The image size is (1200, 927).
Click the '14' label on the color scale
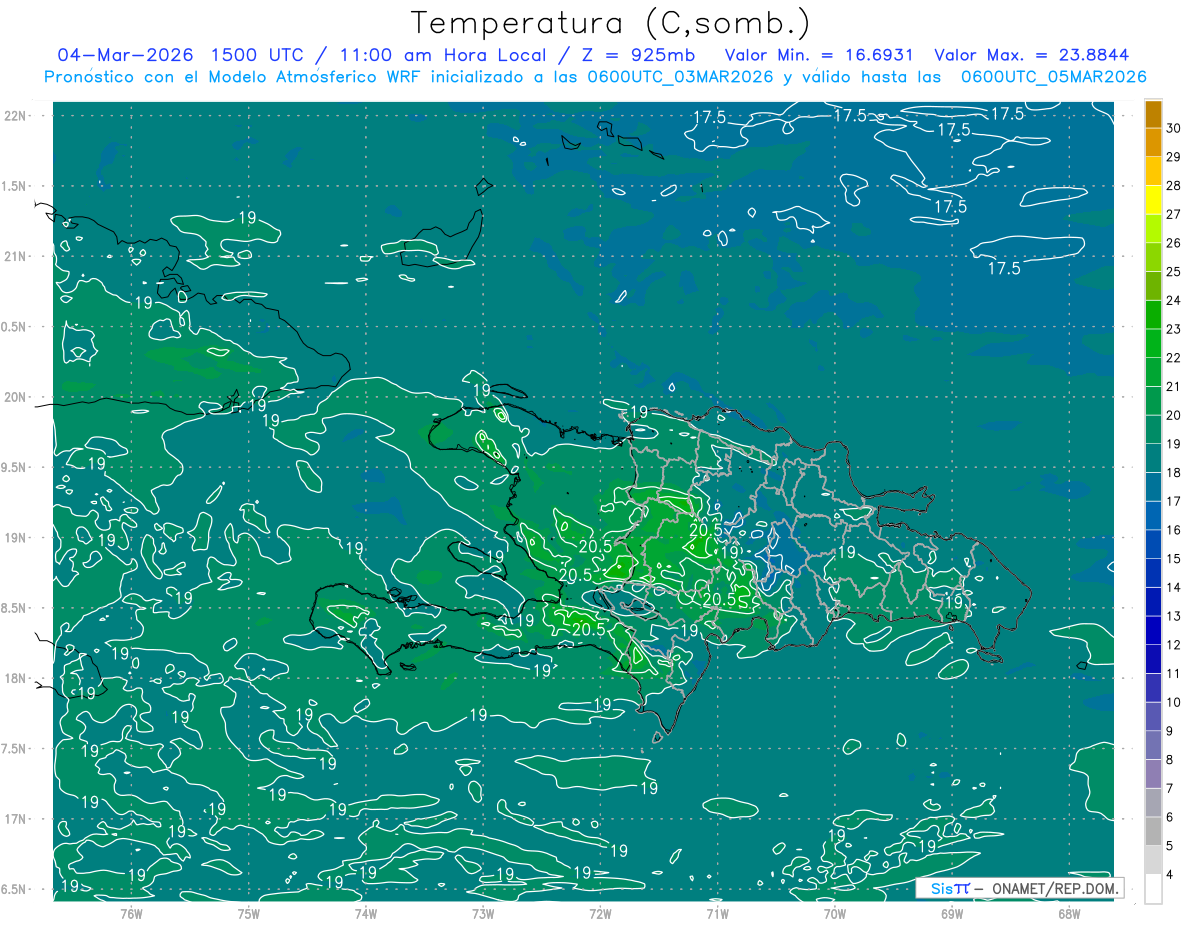point(1174,587)
